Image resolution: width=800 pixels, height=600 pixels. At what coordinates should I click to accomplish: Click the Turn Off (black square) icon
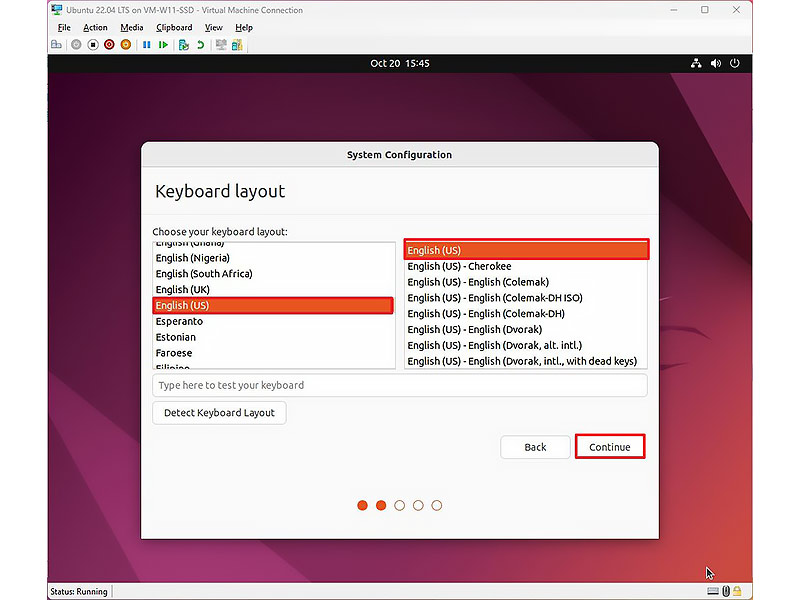pos(93,45)
